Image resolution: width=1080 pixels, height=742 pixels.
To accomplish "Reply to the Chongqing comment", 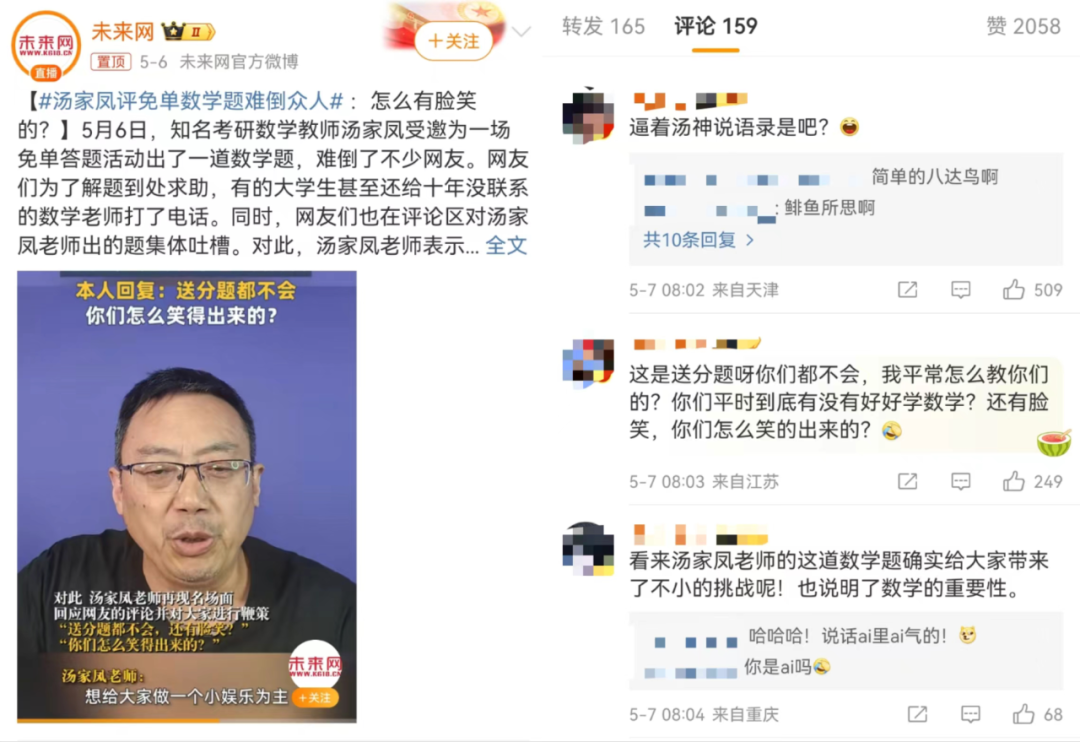I will click(970, 714).
